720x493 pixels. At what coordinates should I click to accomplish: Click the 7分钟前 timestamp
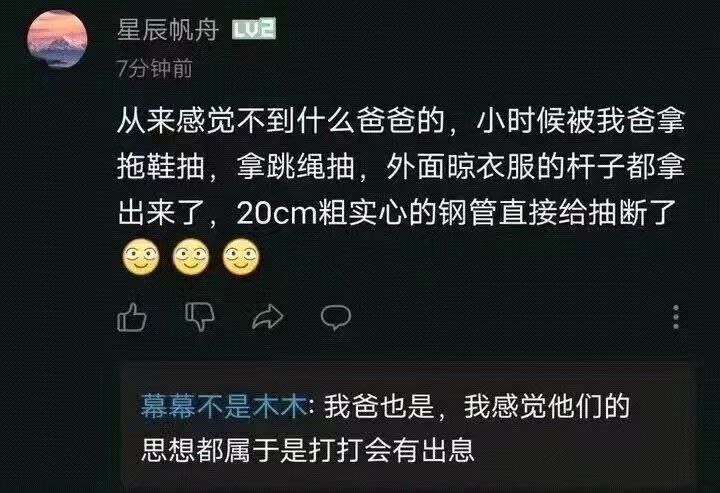[154, 68]
